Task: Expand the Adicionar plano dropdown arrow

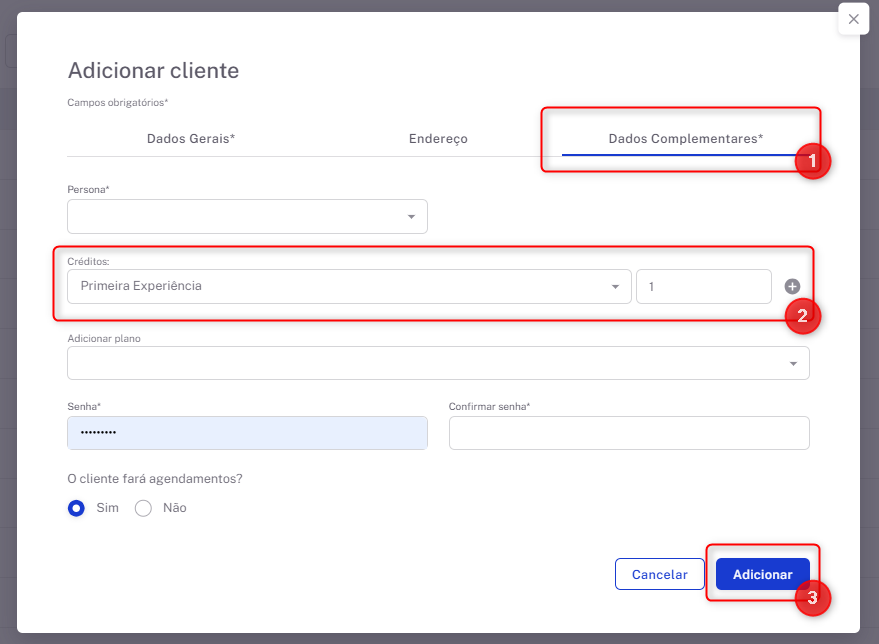Action: (x=793, y=364)
